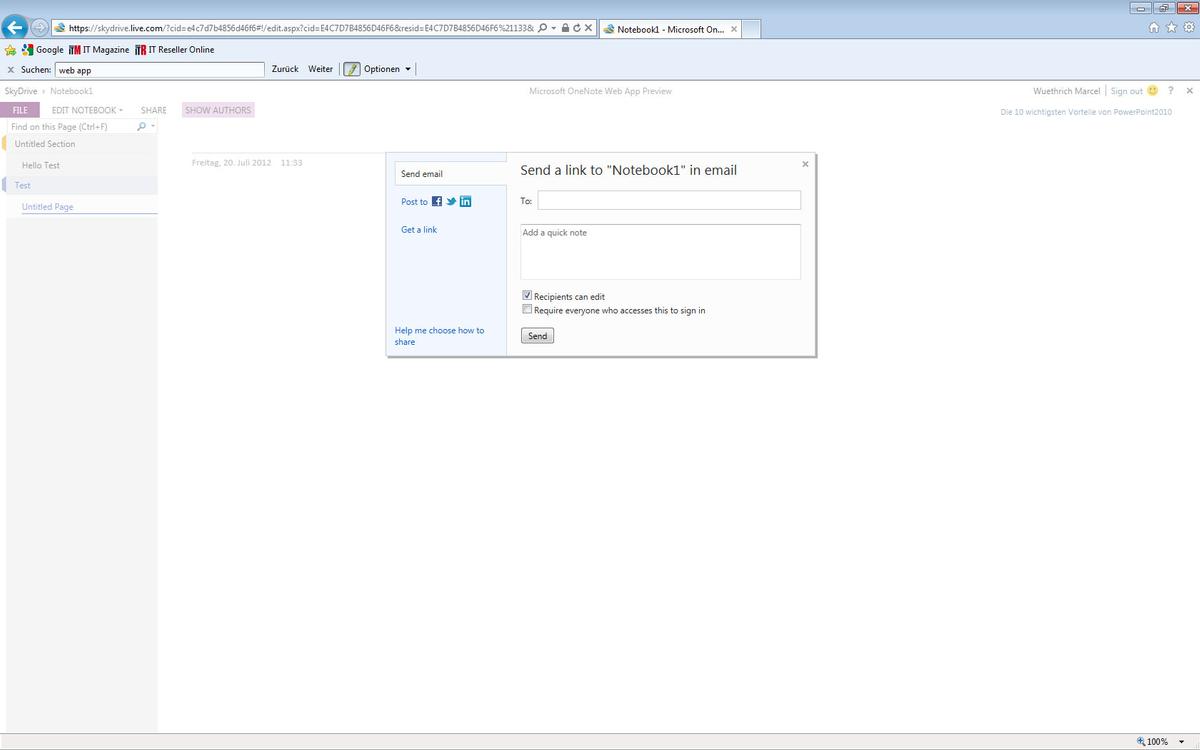Open the PowerPoint2010 Vorteile link
Image resolution: width=1200 pixels, height=750 pixels.
[1086, 112]
